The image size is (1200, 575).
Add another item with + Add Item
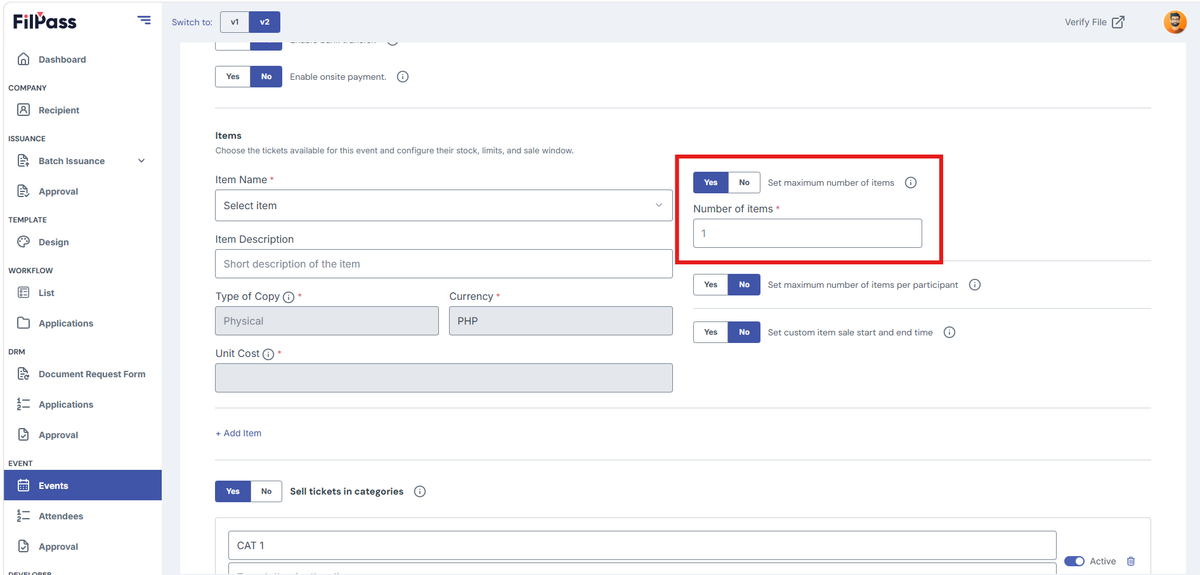238,433
